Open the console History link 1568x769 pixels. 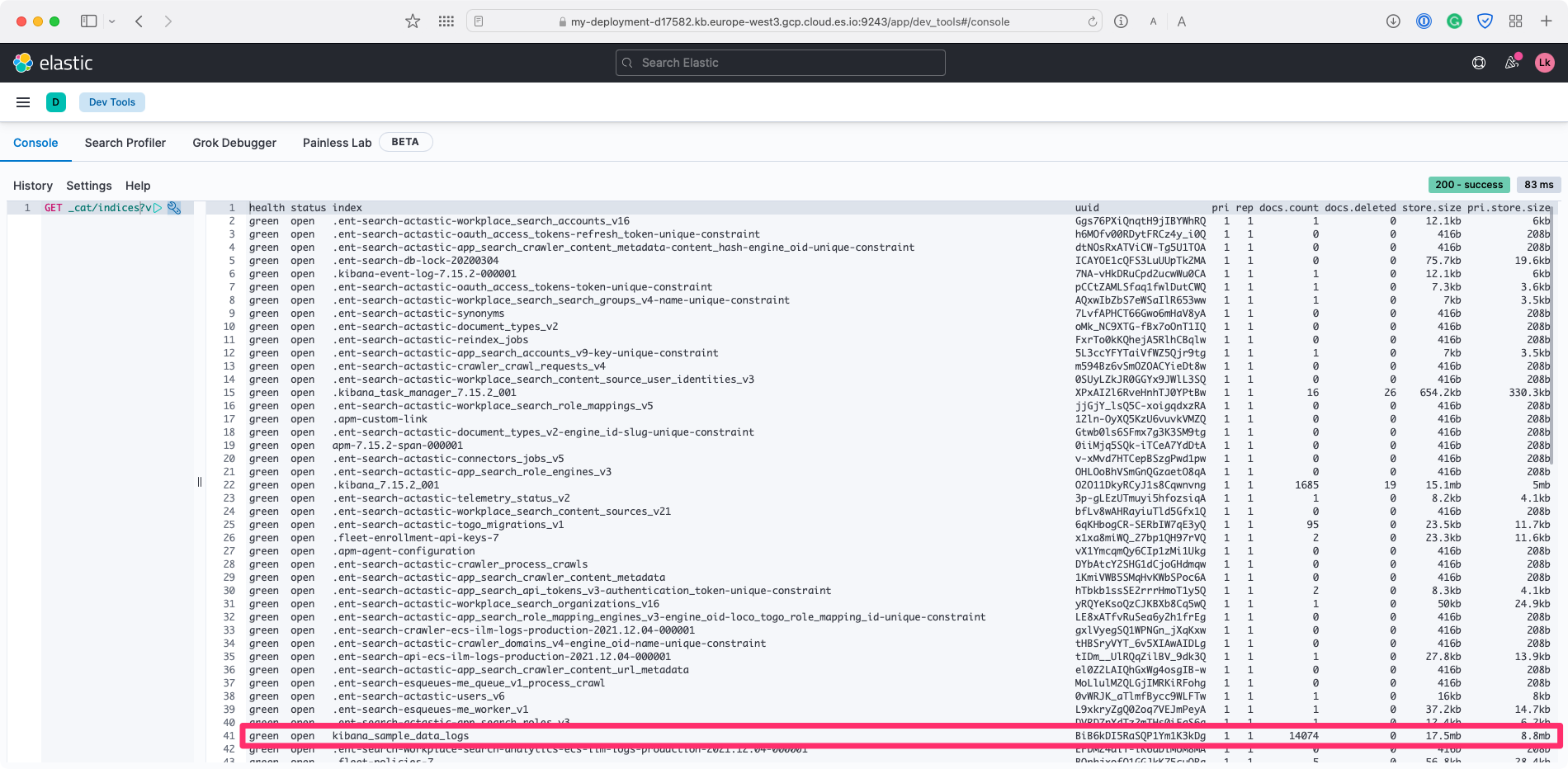click(x=33, y=186)
